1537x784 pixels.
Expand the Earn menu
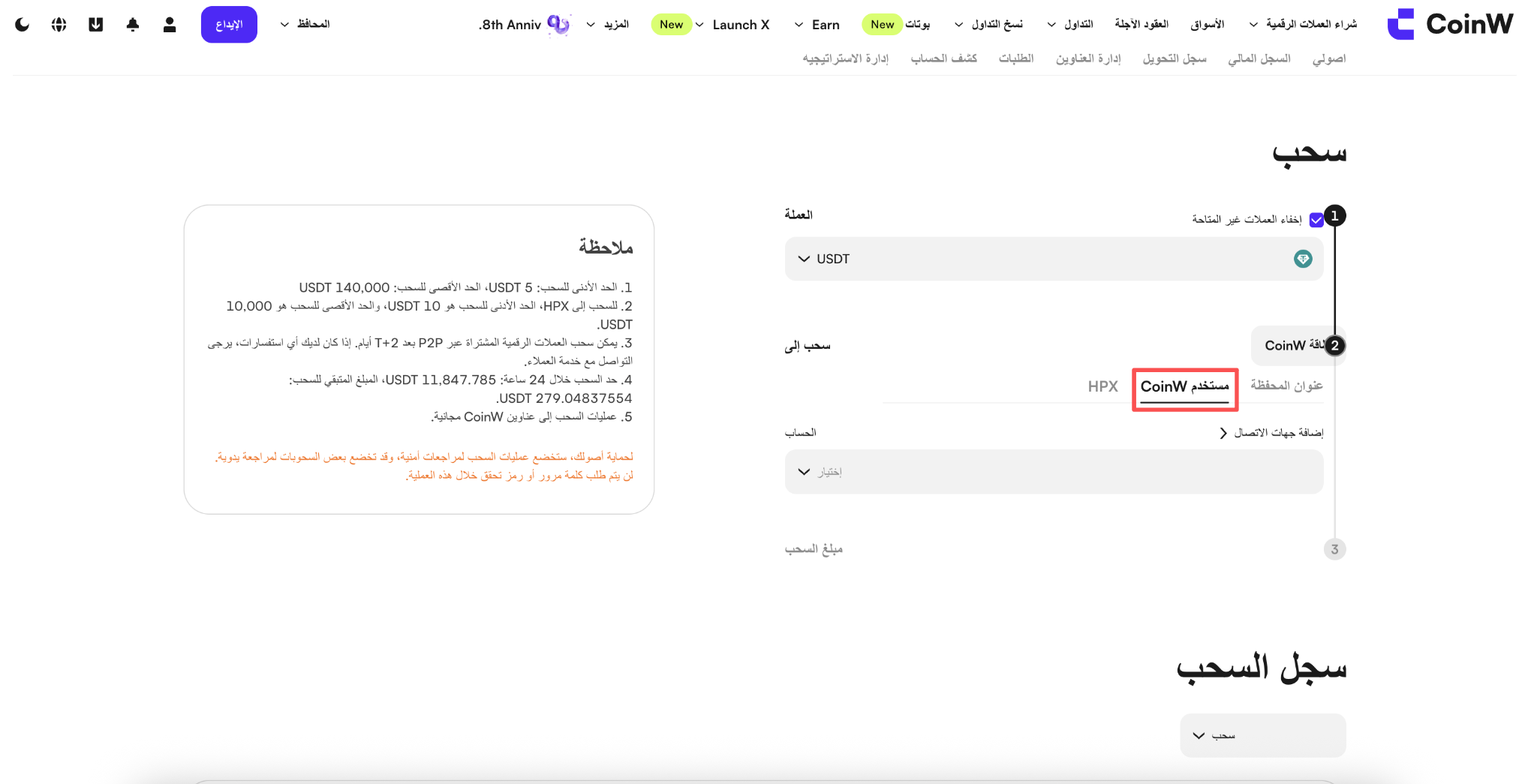(x=817, y=25)
